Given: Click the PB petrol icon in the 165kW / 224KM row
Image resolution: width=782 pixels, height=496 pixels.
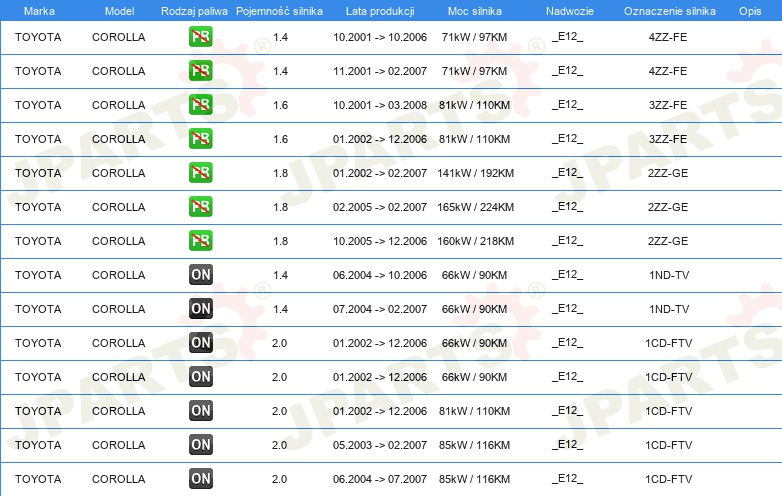Looking at the screenshot, I should coord(201,207).
